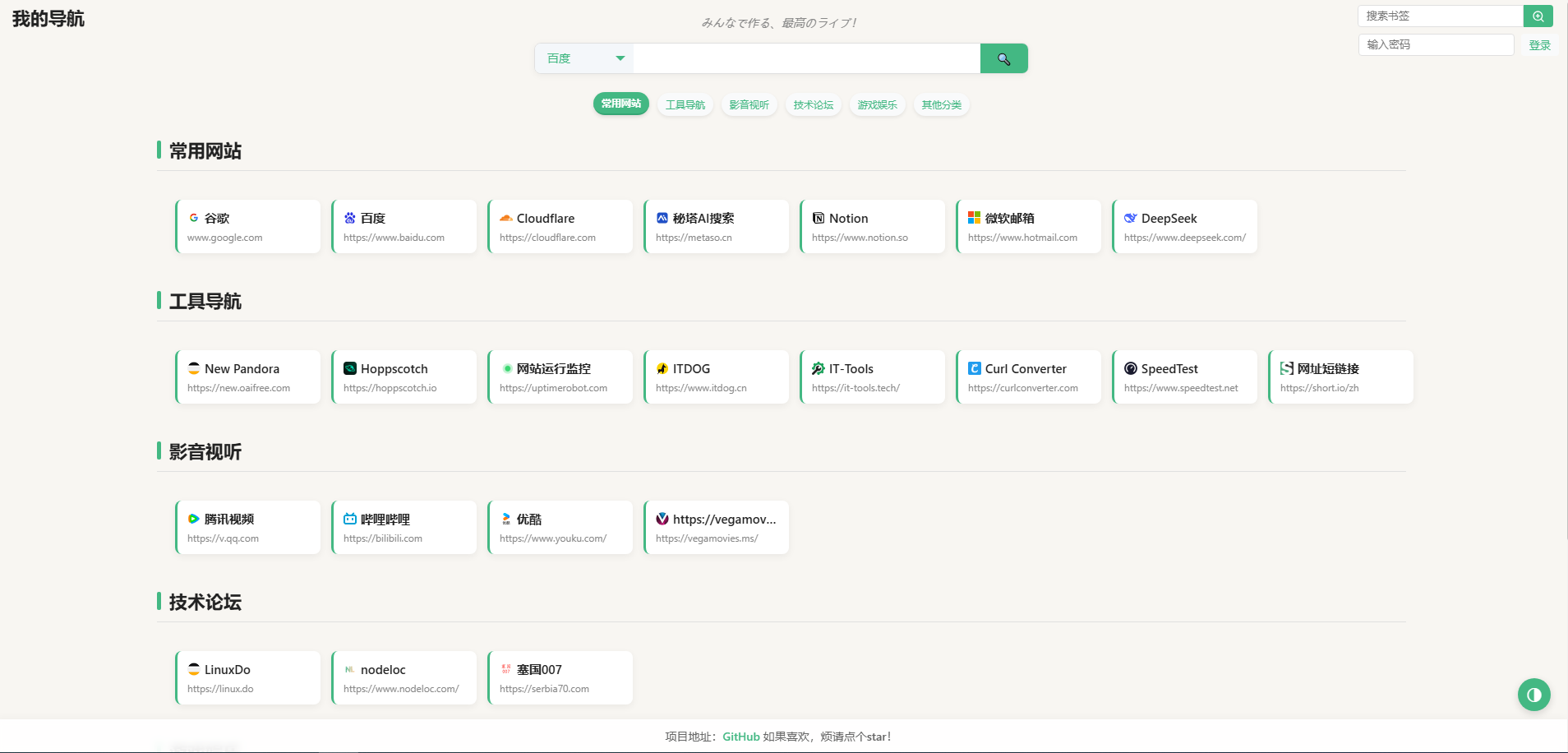The height and width of the screenshot is (753, 1568).
Task: Click the https://short.io/zh URL text
Action: click(1319, 388)
